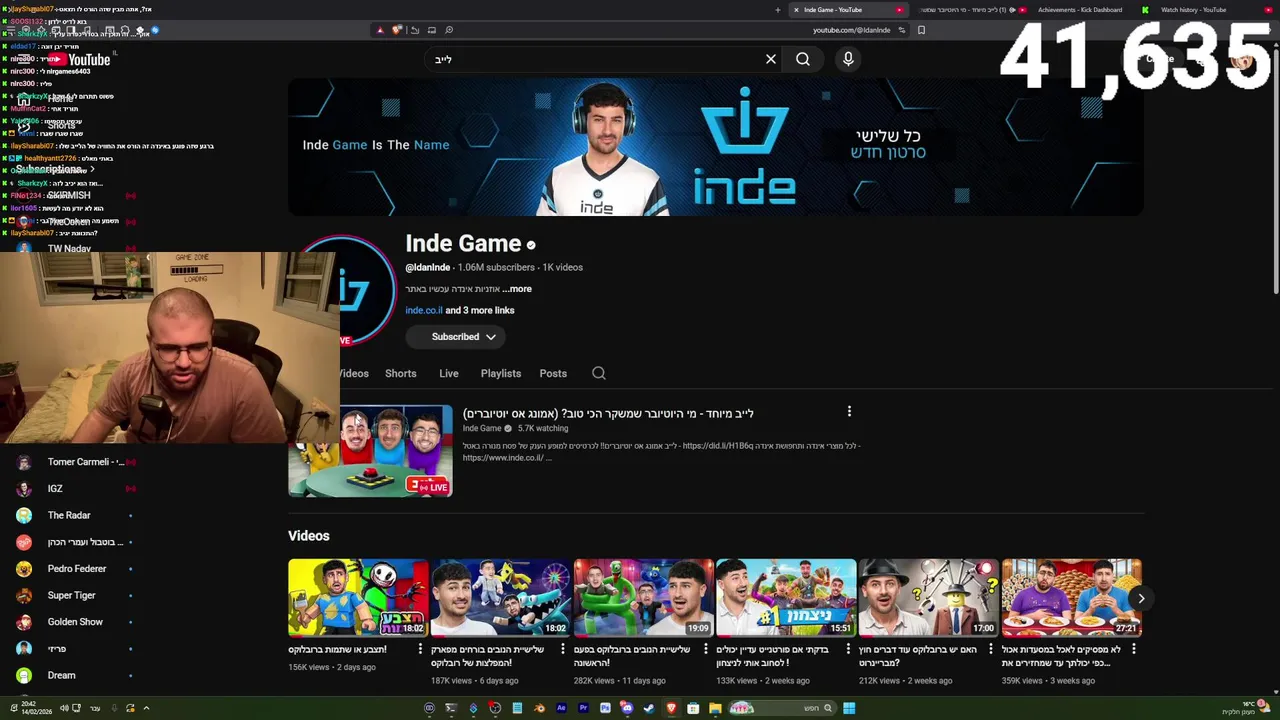Launch Premiere Pro from the taskbar

(x=583, y=708)
